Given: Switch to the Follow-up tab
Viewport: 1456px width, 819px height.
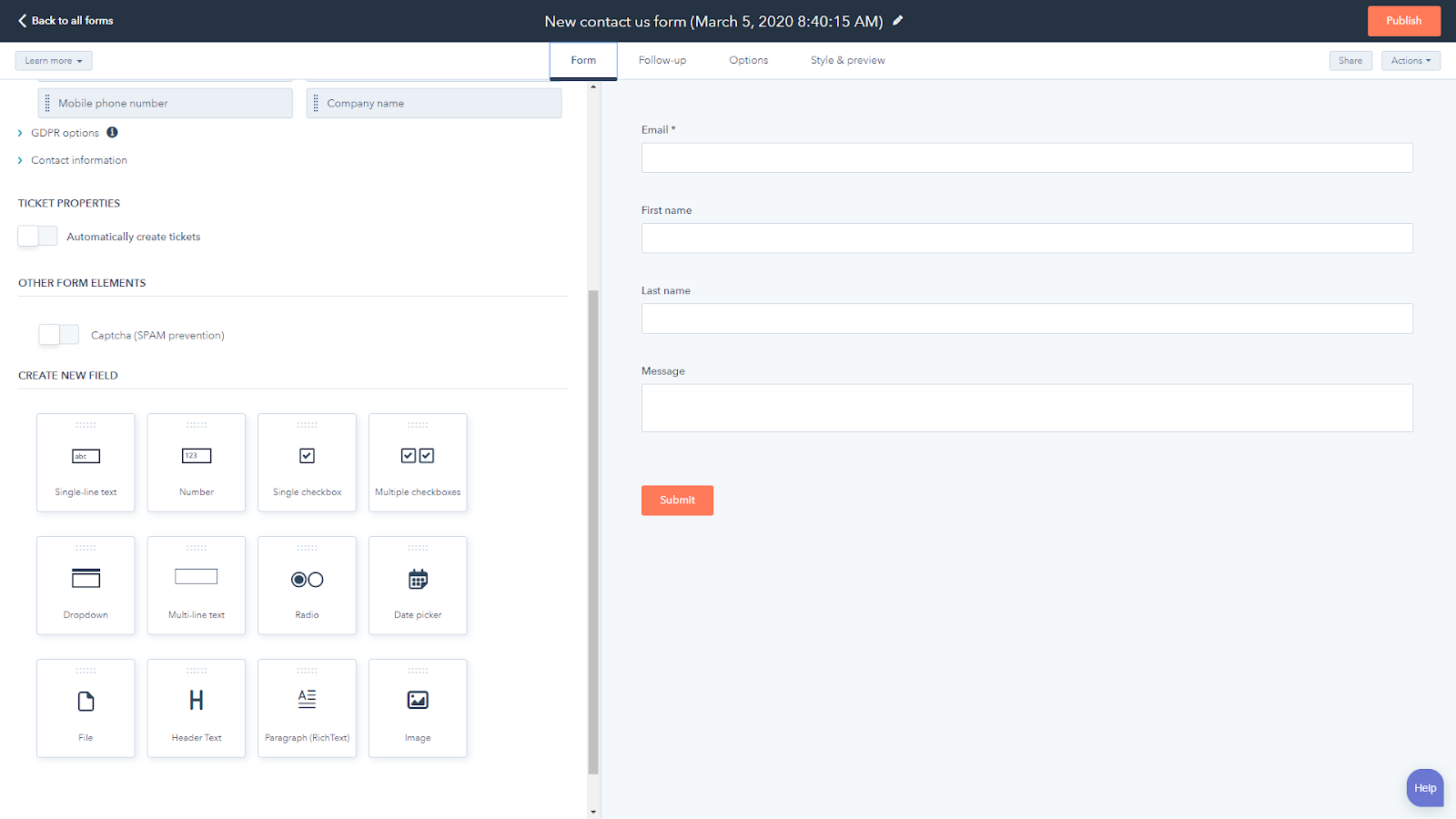Looking at the screenshot, I should point(662,60).
